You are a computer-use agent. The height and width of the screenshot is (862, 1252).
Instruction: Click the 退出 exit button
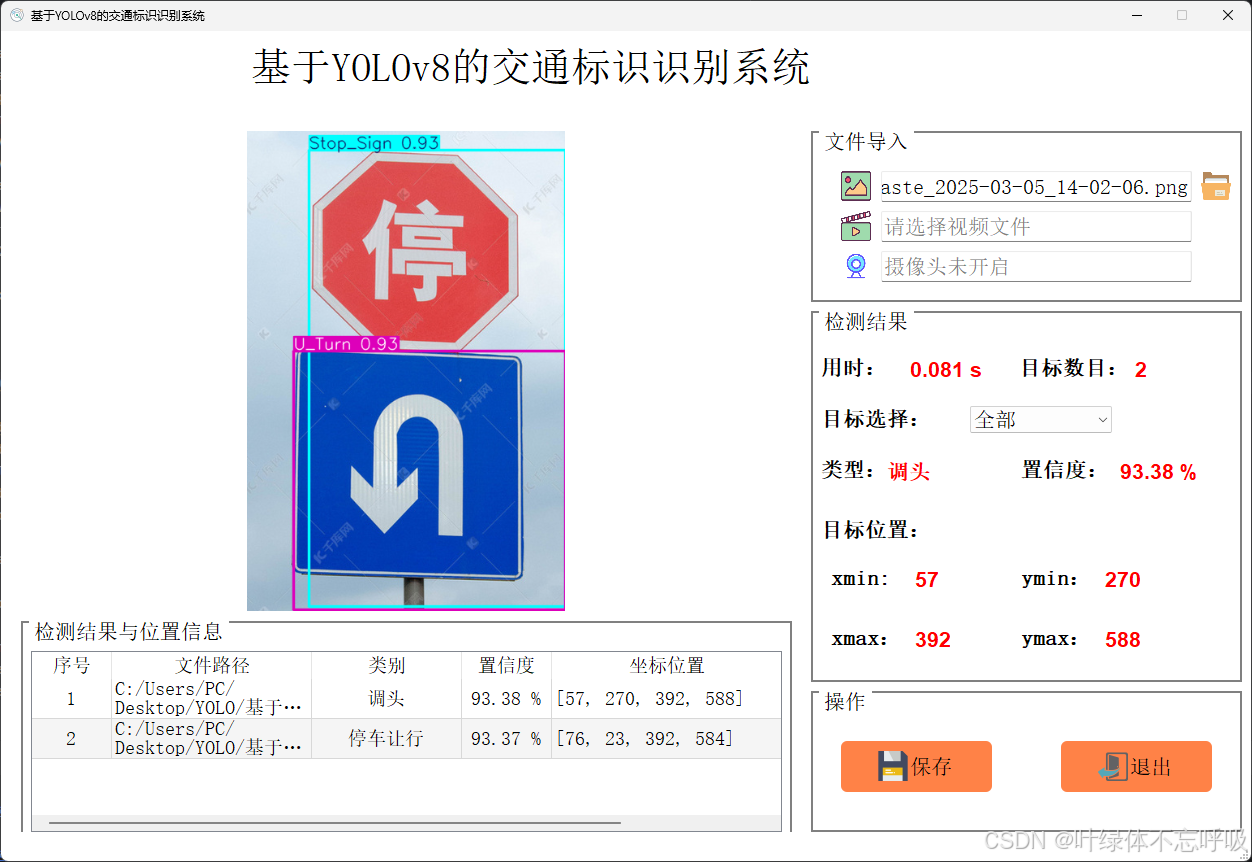pyautogui.click(x=1136, y=767)
